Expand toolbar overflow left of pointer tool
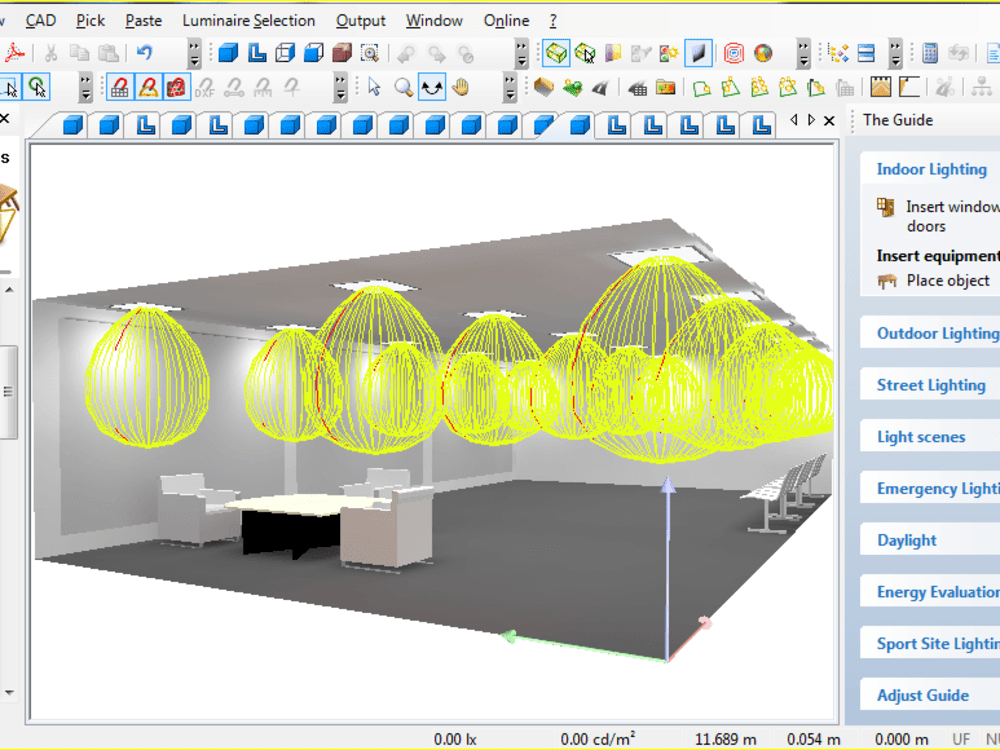Screen dimensions: 1000x750 pos(341,87)
